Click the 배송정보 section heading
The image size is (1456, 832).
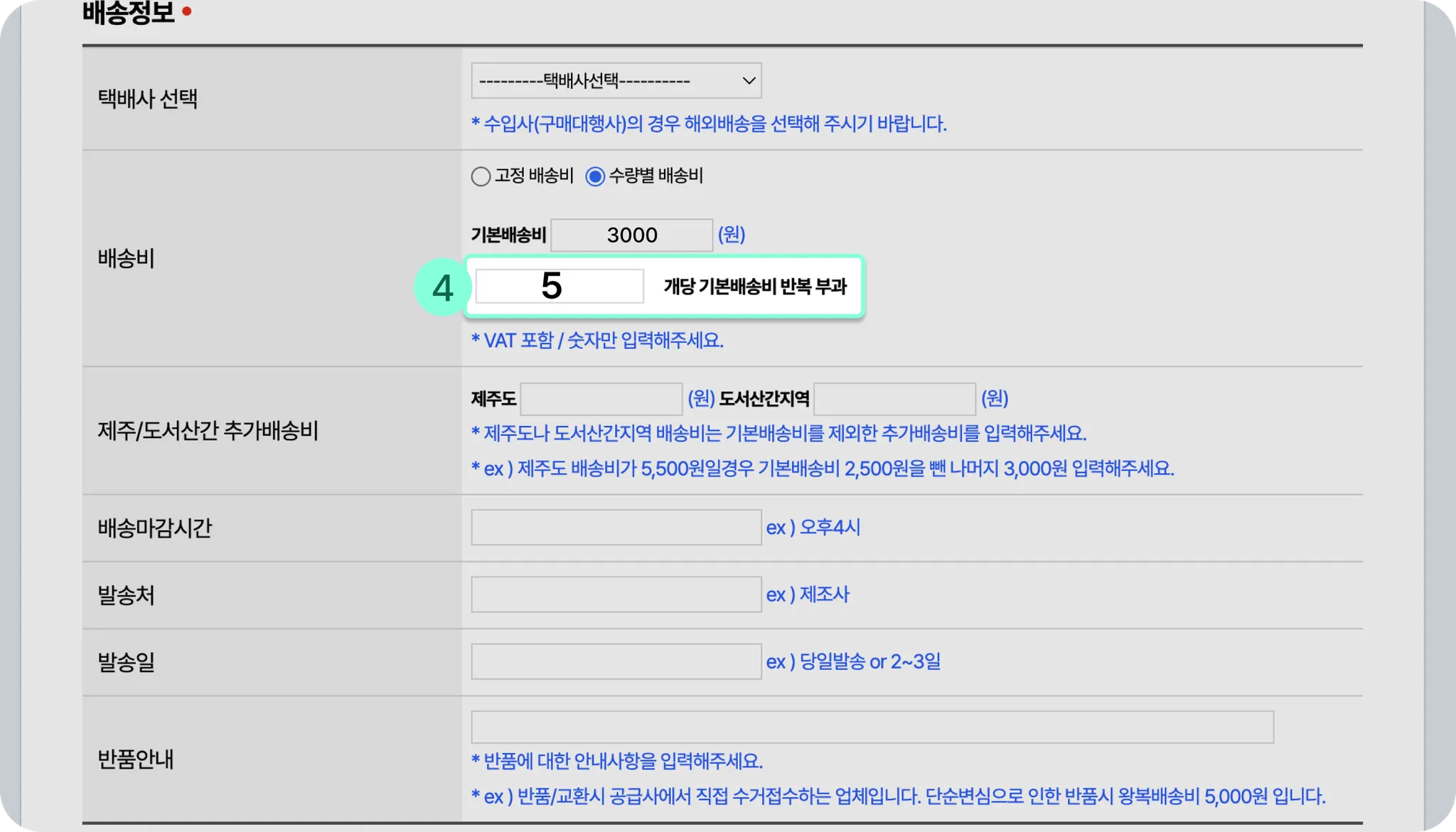(x=128, y=11)
